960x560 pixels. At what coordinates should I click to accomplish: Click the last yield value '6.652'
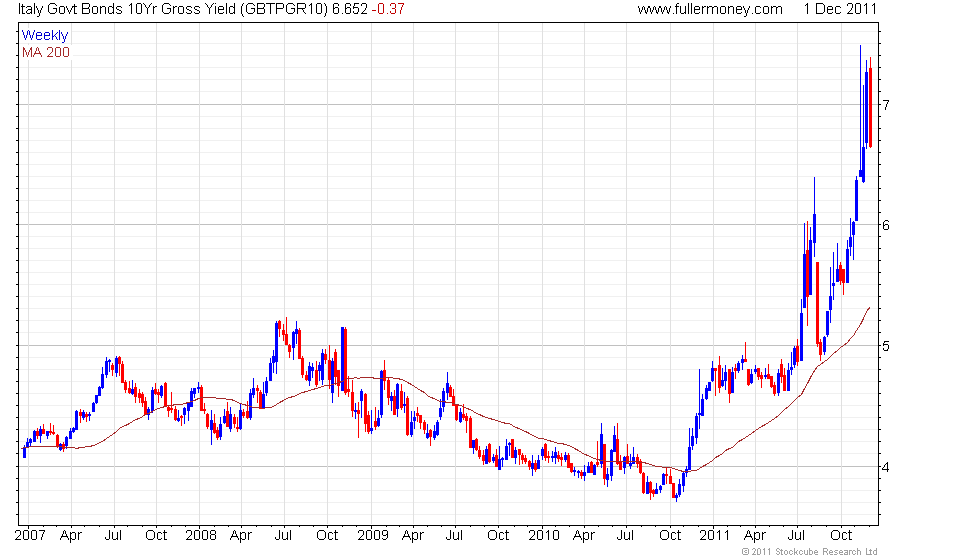coord(350,10)
